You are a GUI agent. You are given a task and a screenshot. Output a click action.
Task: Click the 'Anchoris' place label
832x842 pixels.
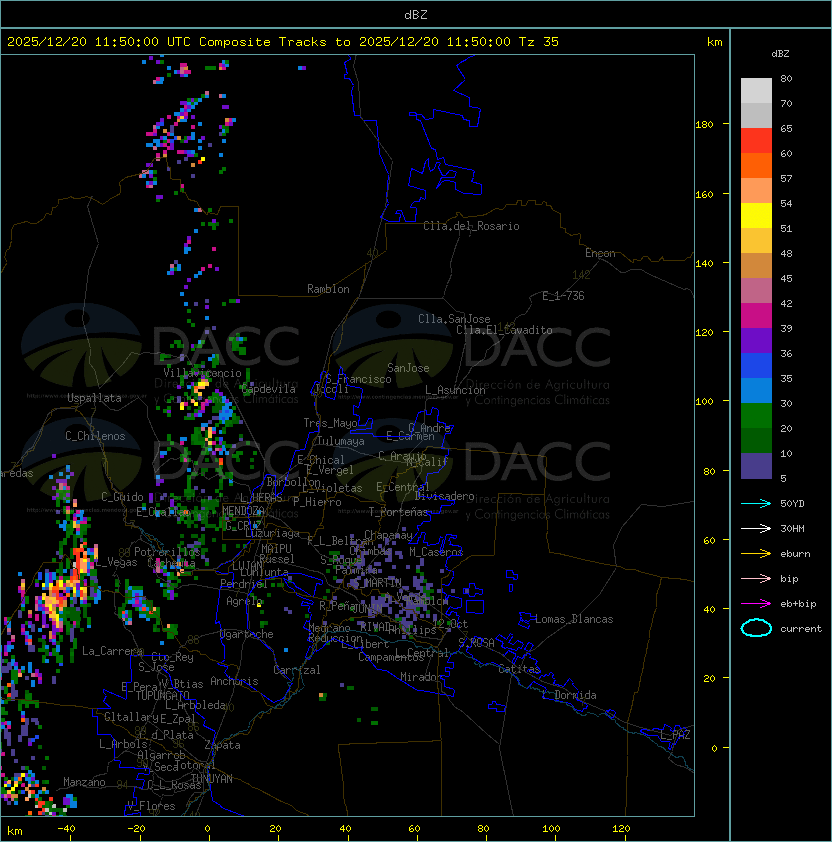(234, 681)
